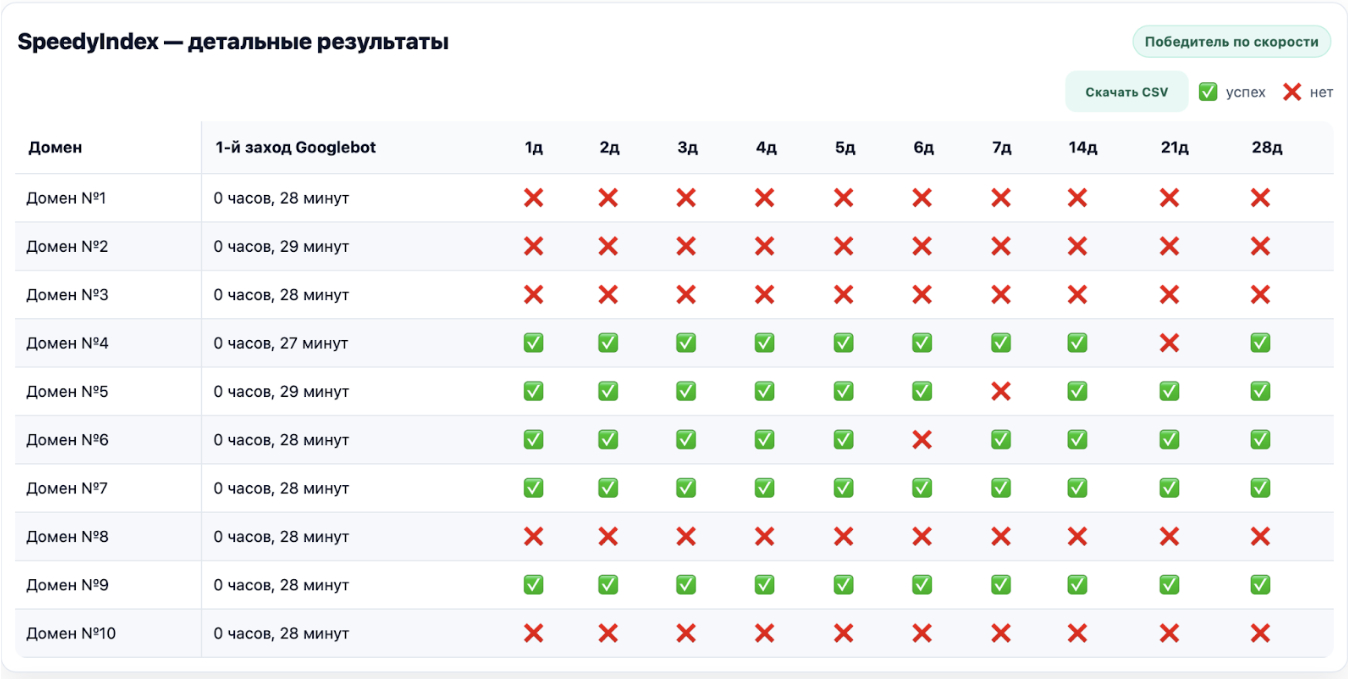Image resolution: width=1348 pixels, height=680 pixels.
Task: Click the green success icon in legend
Action: (1208, 92)
